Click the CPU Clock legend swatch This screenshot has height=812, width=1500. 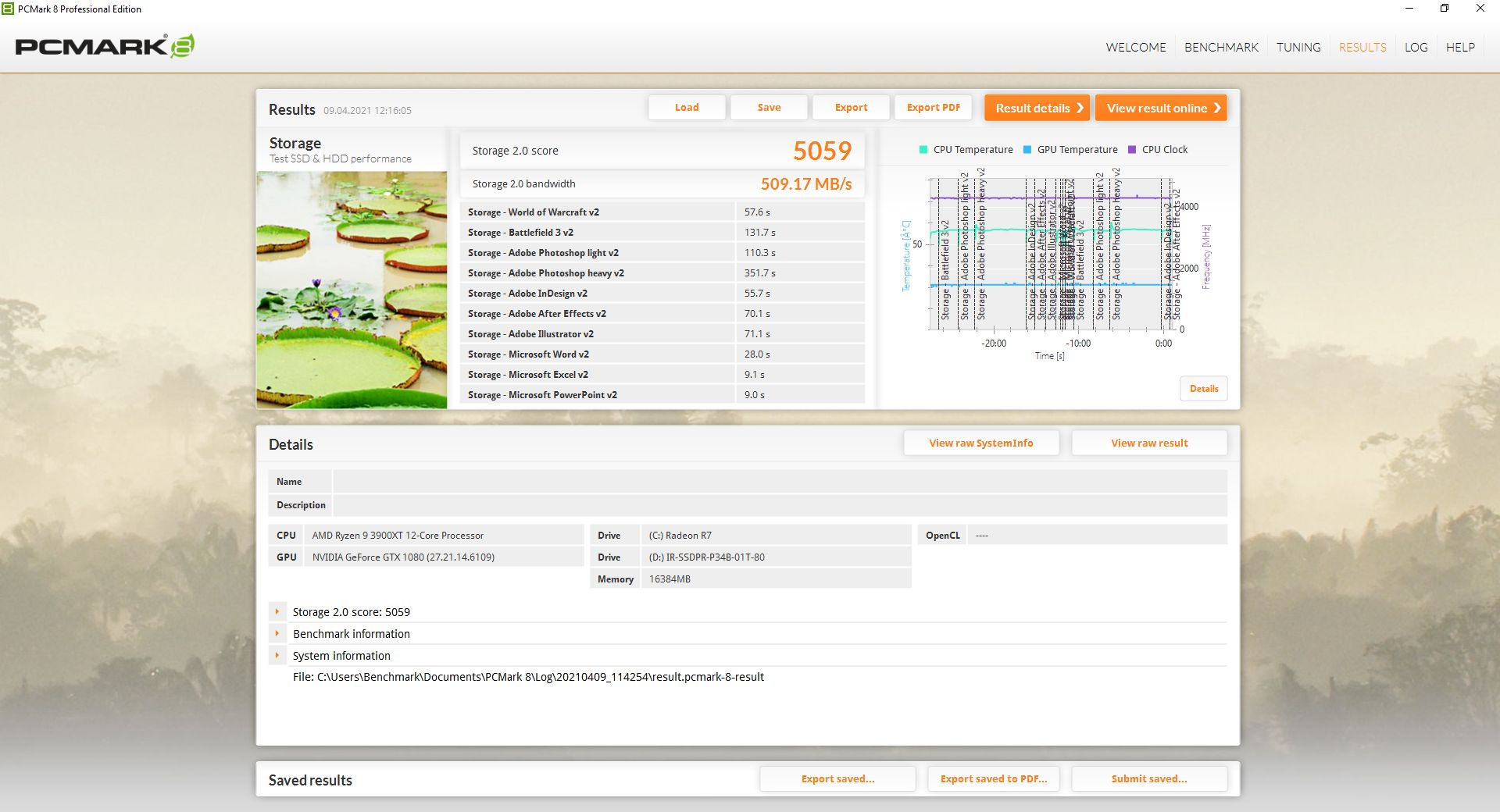click(x=1132, y=150)
